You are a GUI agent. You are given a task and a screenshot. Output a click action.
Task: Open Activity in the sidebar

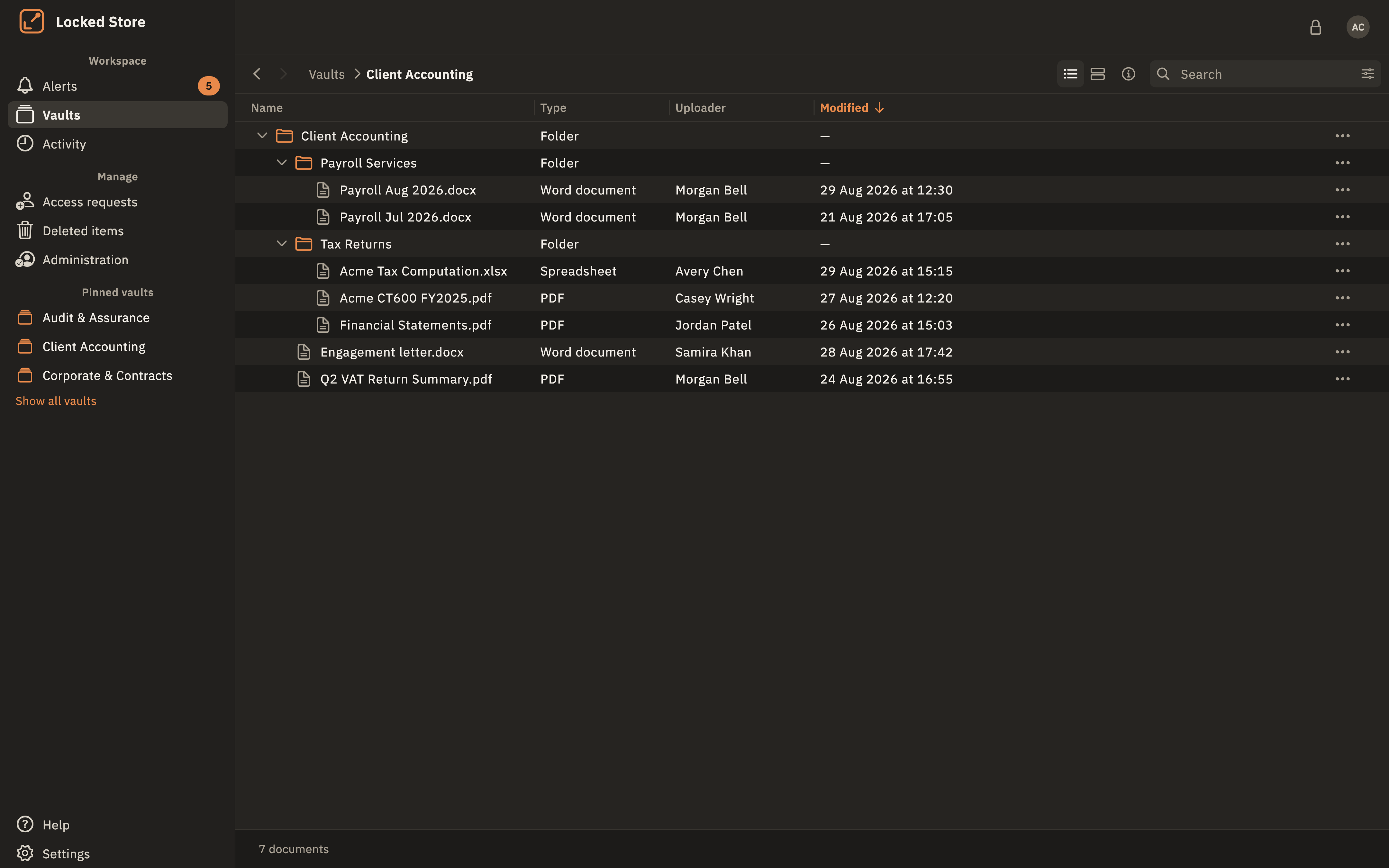click(x=118, y=144)
